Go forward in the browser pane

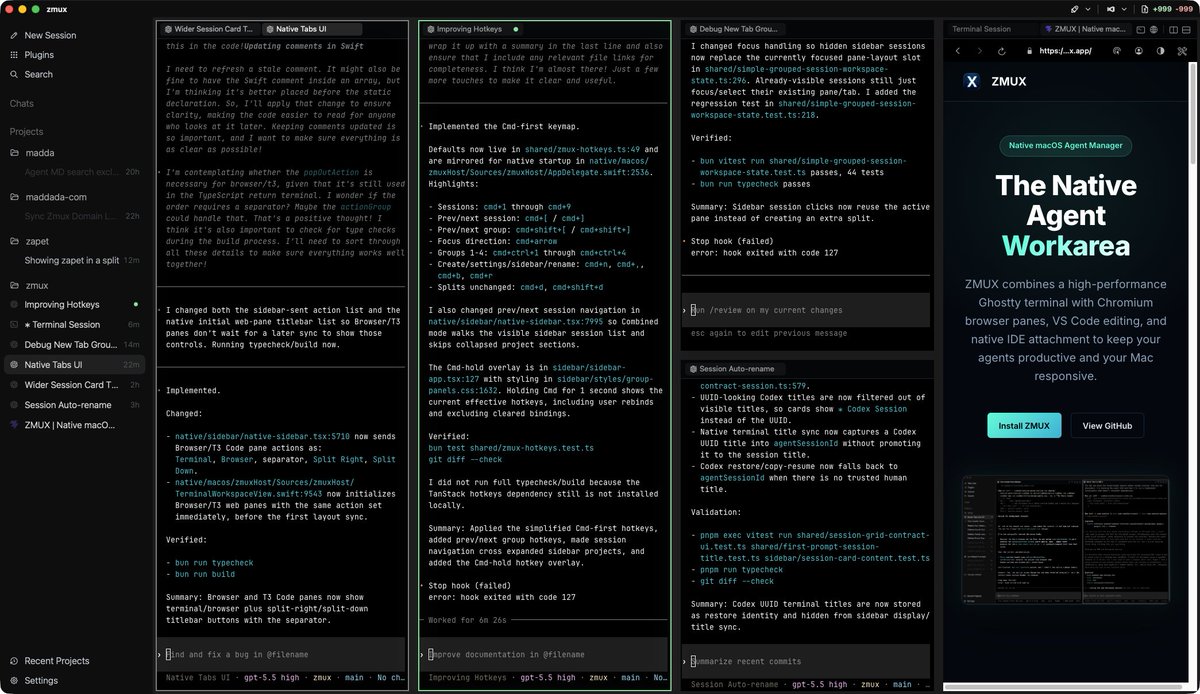(x=980, y=51)
